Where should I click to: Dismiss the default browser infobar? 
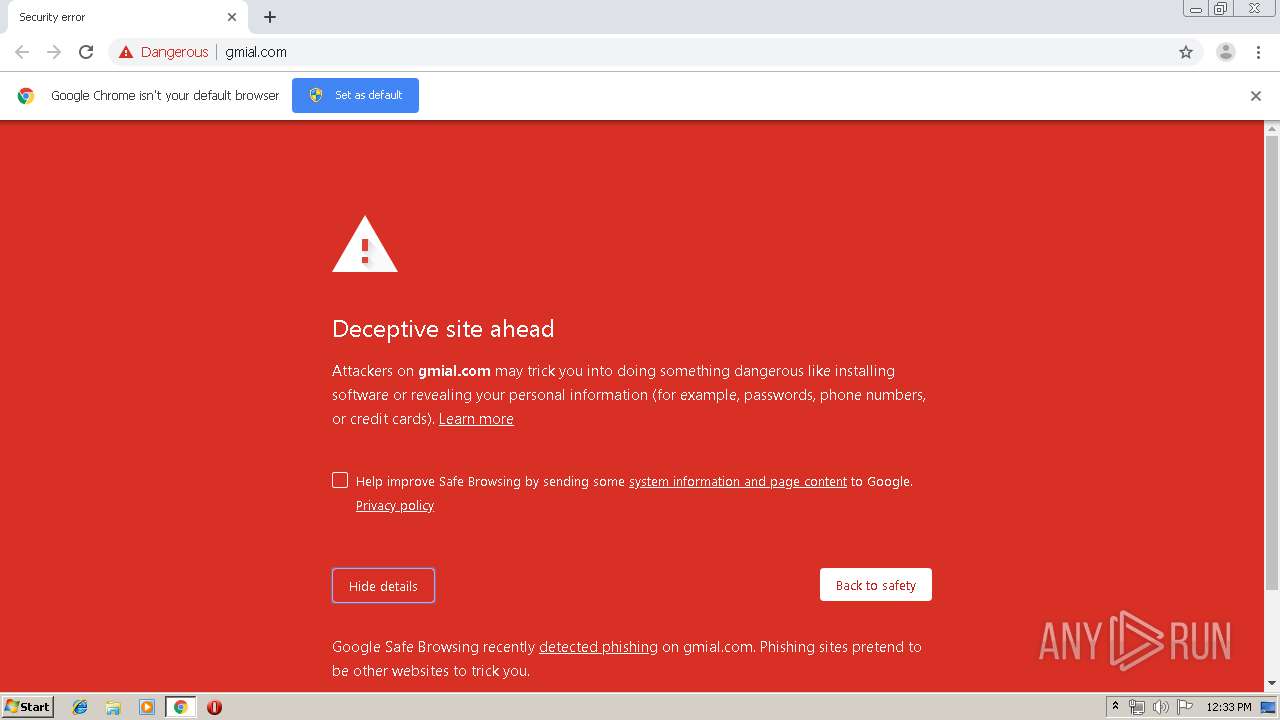point(1256,96)
